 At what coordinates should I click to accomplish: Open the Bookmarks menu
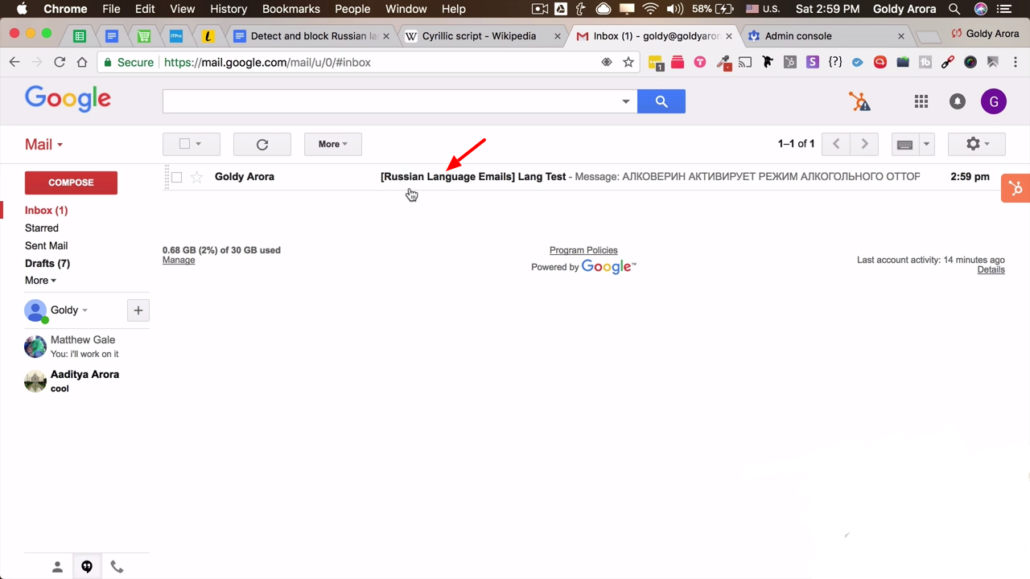coord(290,9)
